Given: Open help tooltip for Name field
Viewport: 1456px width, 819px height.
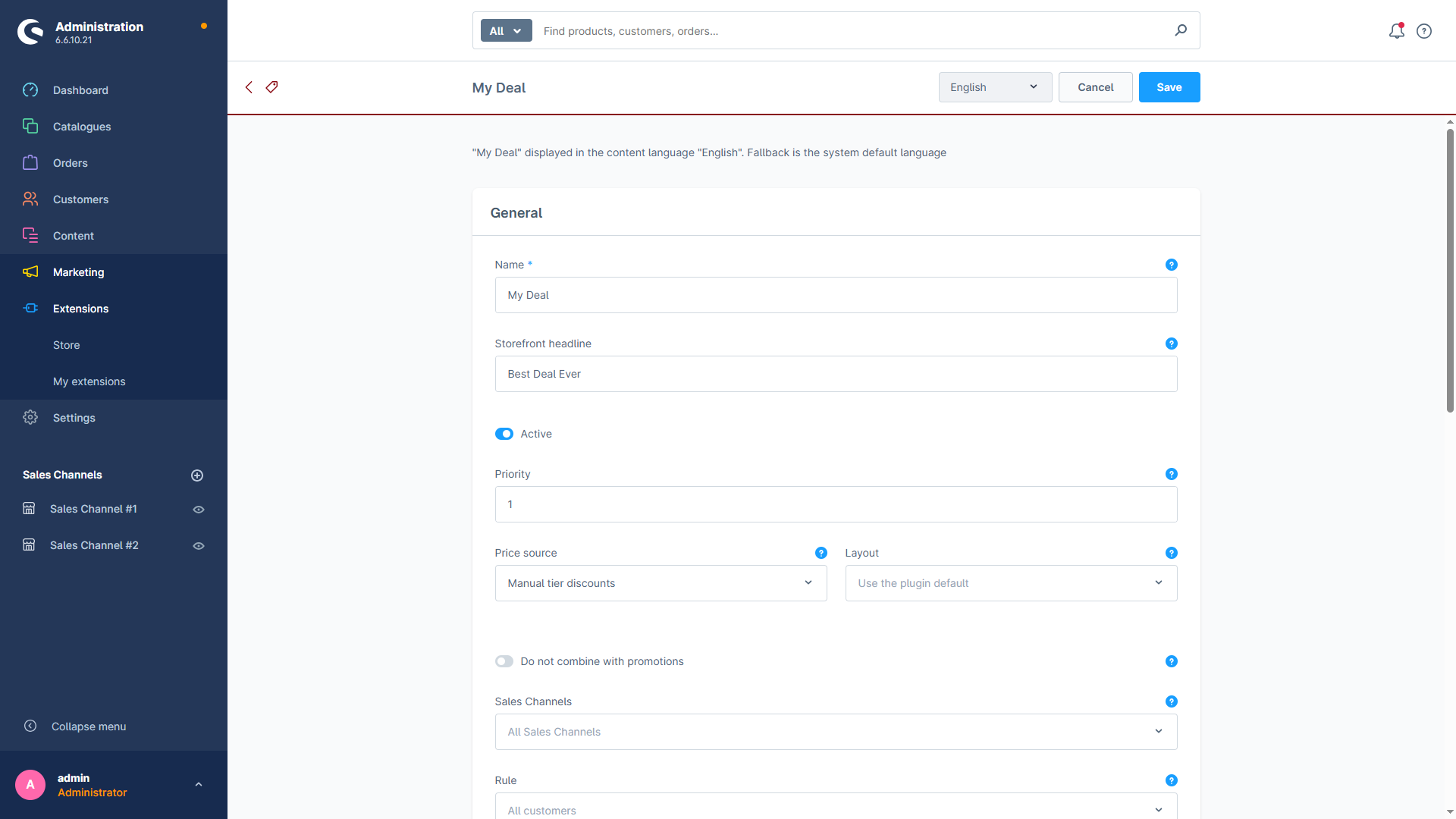Looking at the screenshot, I should (1171, 265).
